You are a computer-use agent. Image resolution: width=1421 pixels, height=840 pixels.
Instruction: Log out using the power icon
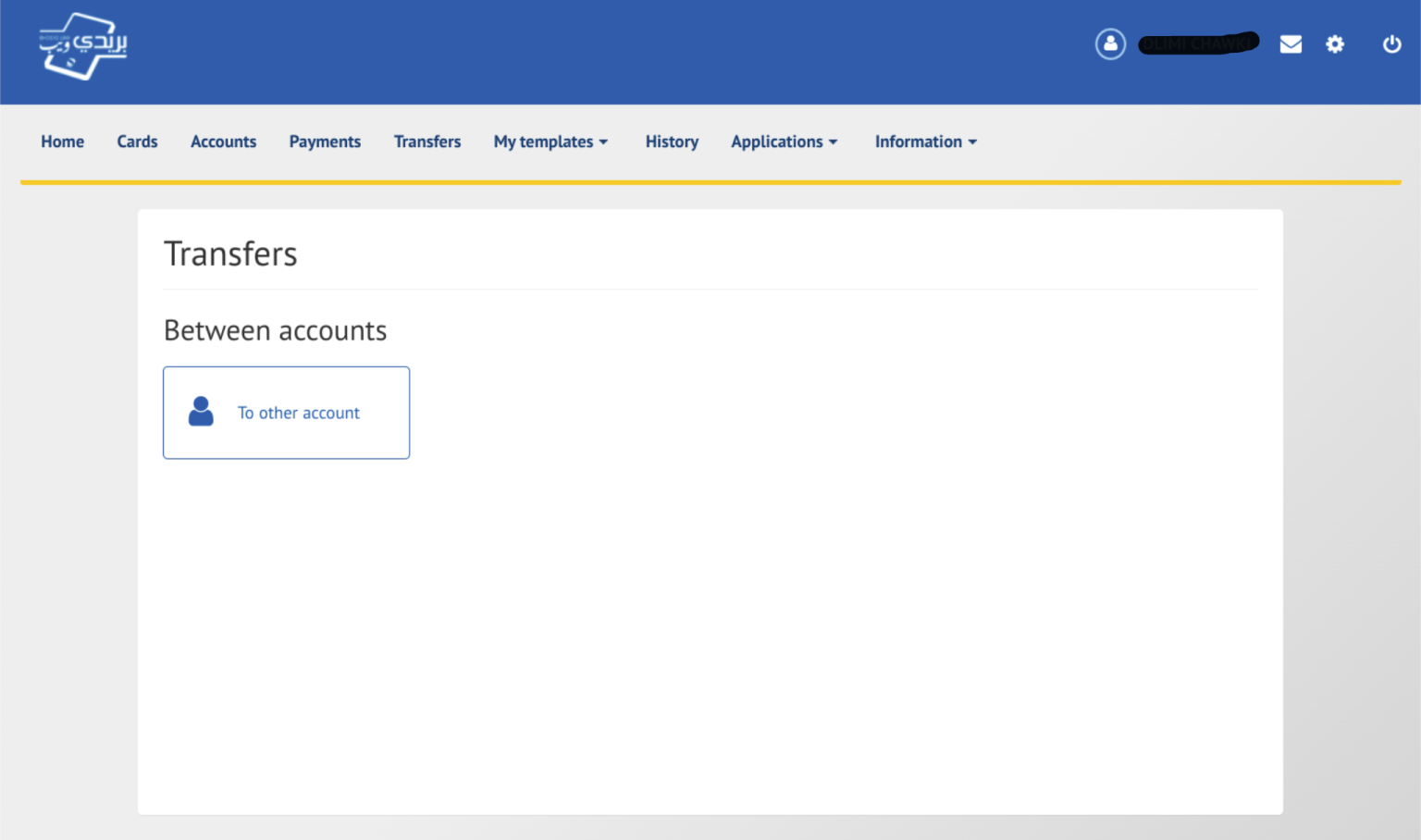[1391, 44]
